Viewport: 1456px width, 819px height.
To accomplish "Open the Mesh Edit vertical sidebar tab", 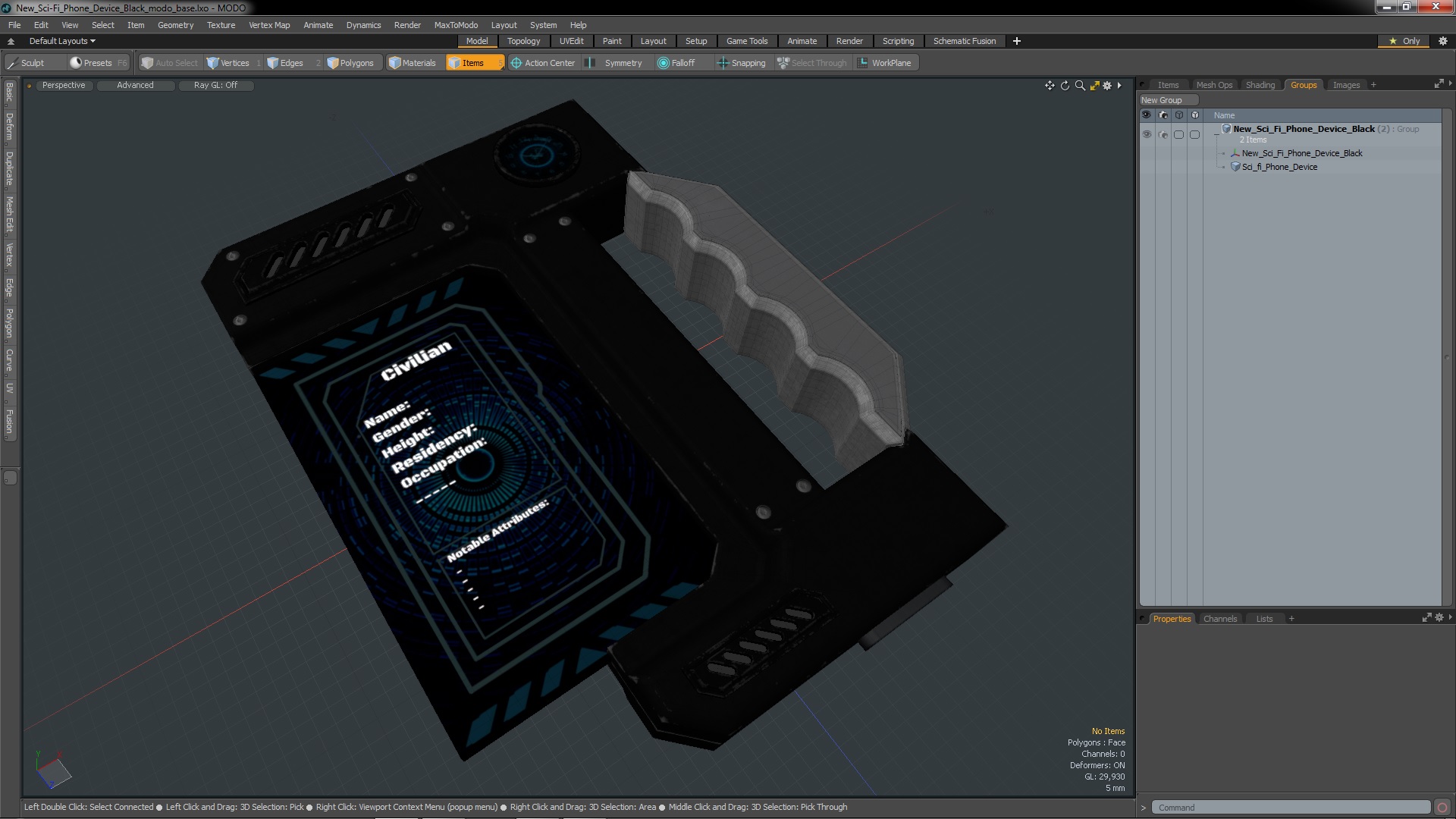I will point(9,215).
